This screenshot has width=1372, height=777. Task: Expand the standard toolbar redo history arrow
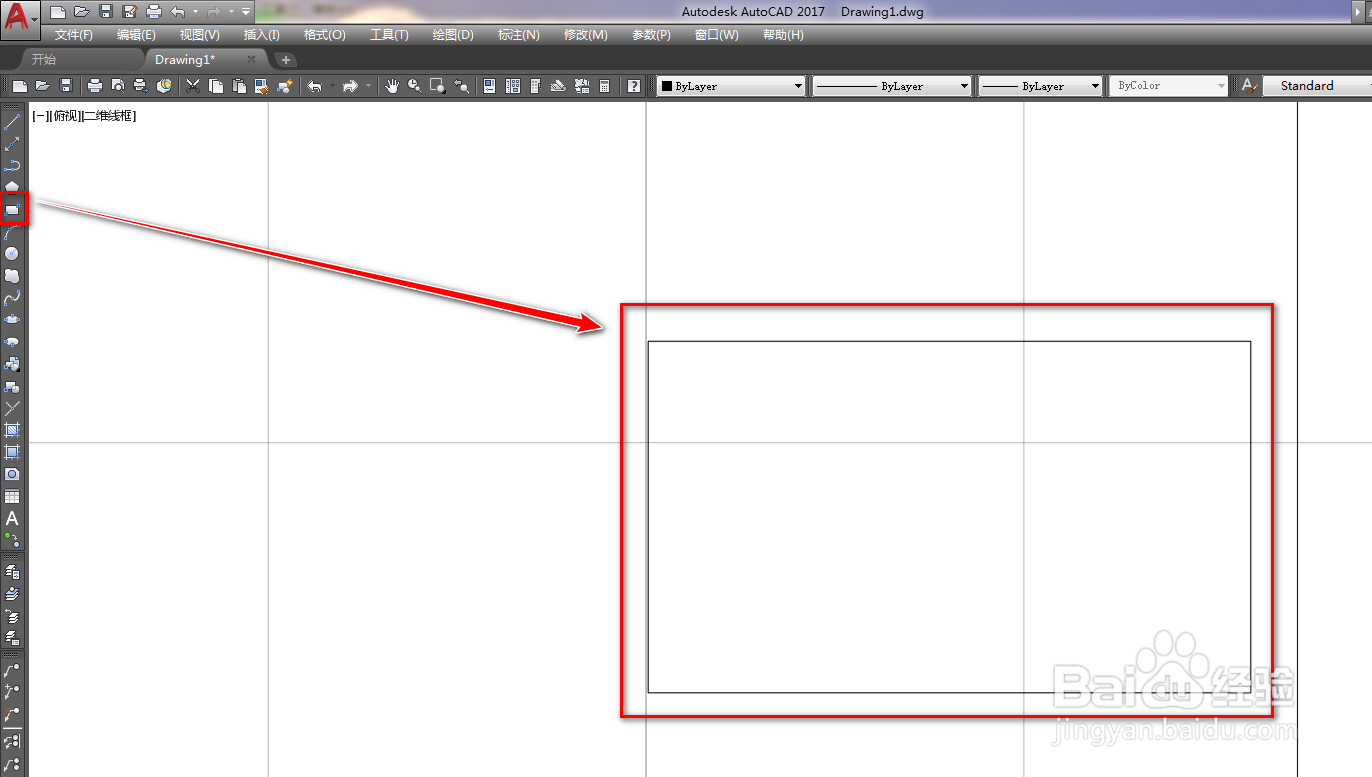(x=368, y=87)
